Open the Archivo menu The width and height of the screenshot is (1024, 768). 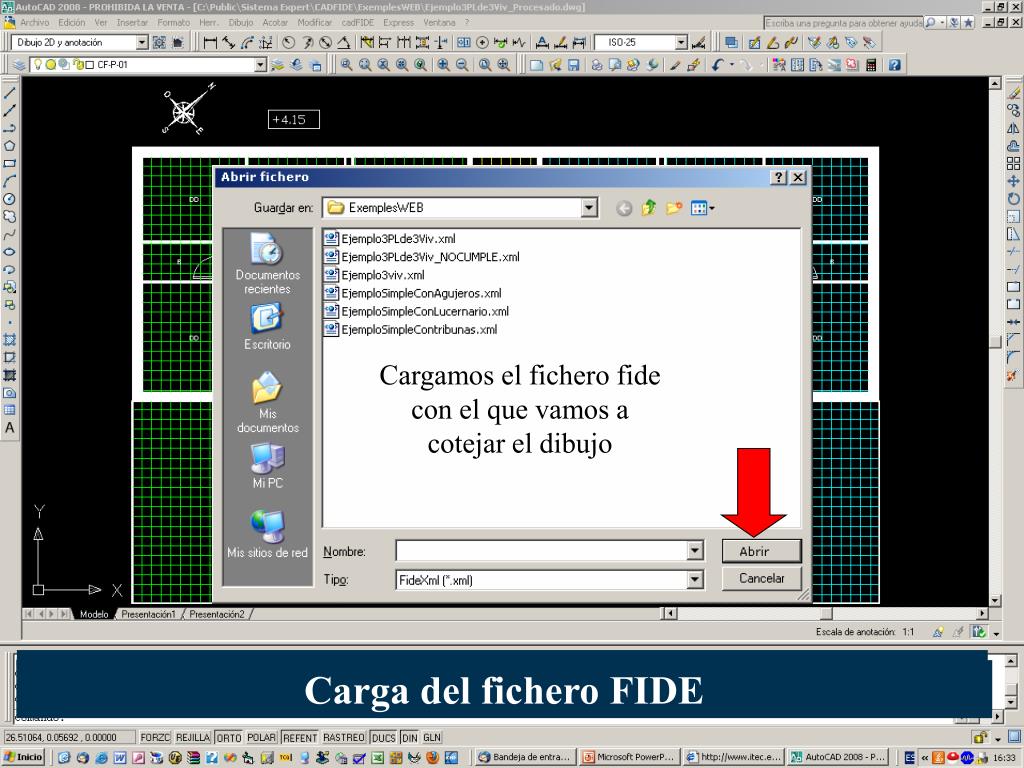[35, 22]
